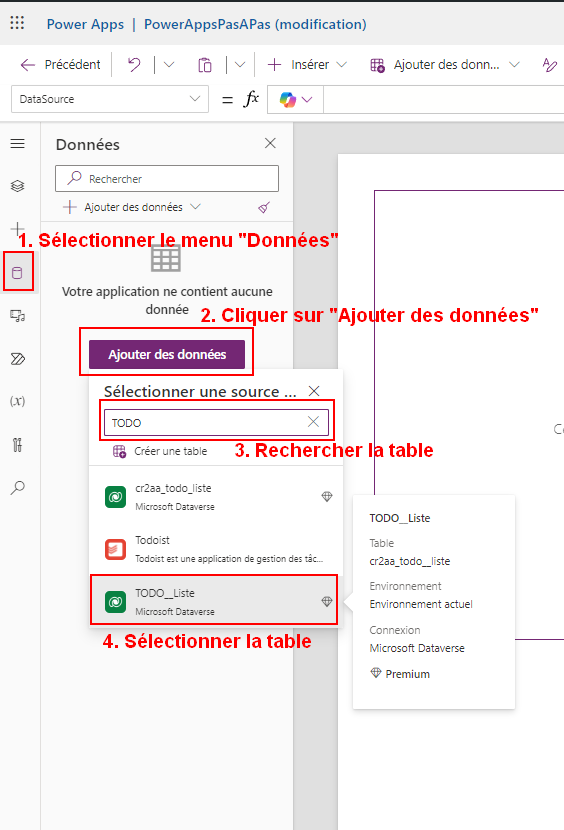Click the text formatting icon in toolbar
The height and width of the screenshot is (830, 564).
coord(550,65)
